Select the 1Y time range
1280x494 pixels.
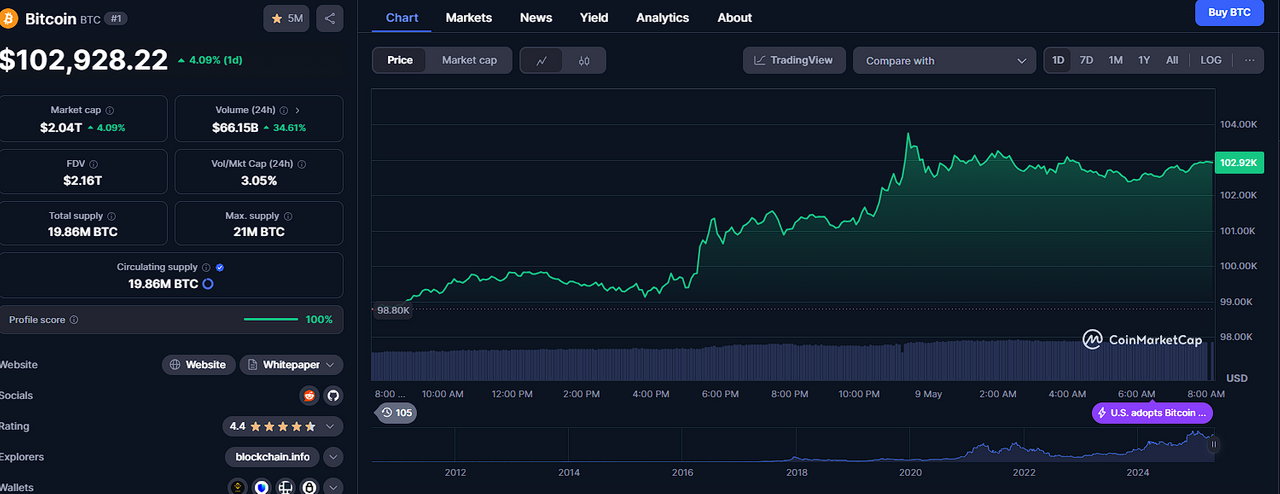tap(1144, 60)
